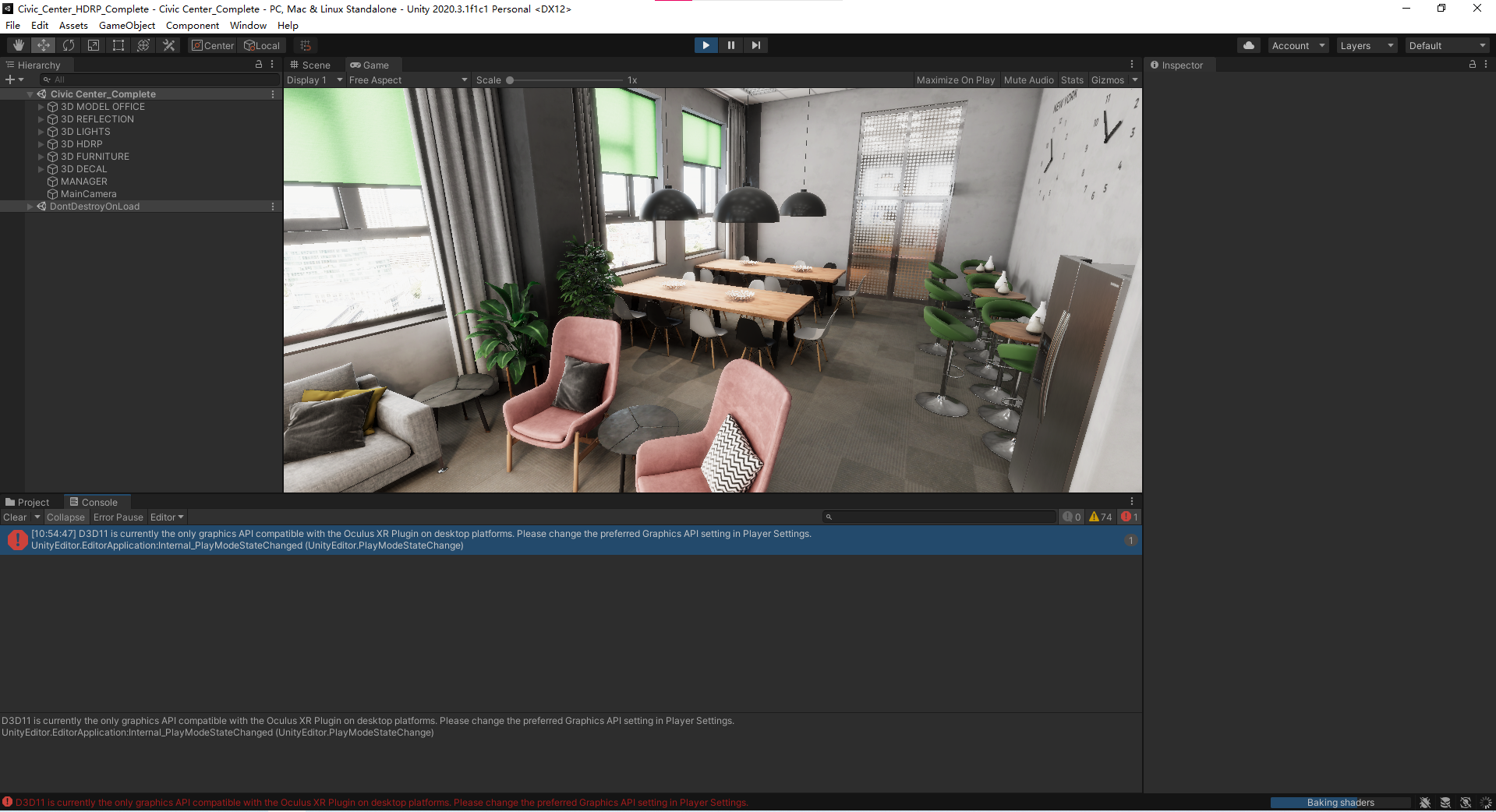Expand the 3D FURNITURE hierarchy item

click(x=41, y=156)
